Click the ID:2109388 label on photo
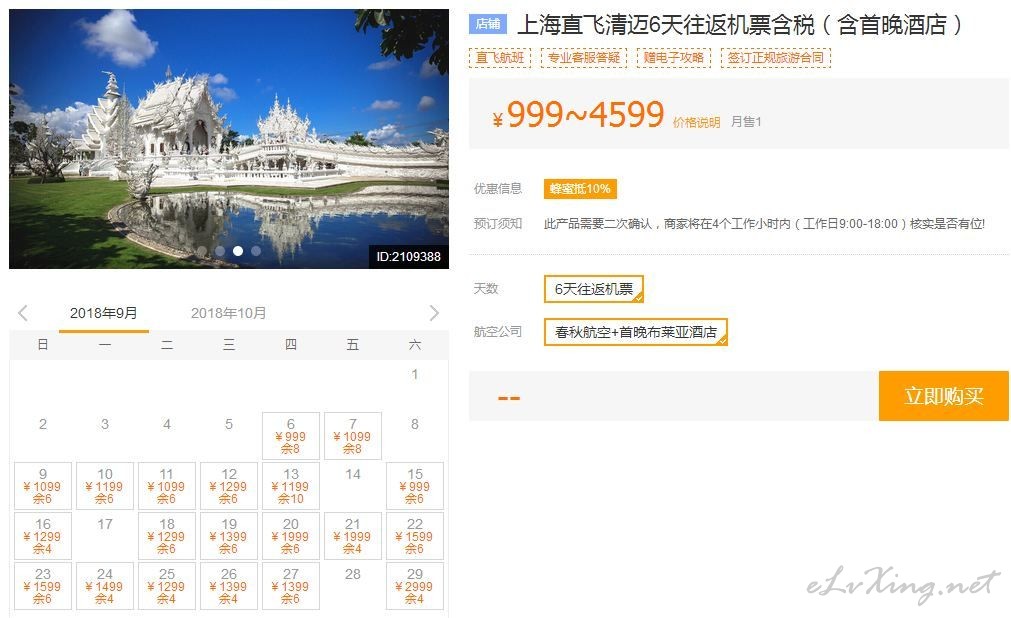Image resolution: width=1011 pixels, height=618 pixels. pyautogui.click(x=409, y=257)
